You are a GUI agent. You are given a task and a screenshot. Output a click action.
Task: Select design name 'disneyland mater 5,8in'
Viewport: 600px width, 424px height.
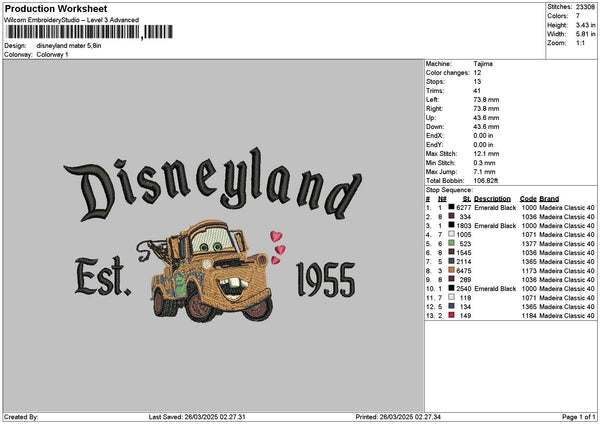[69, 46]
